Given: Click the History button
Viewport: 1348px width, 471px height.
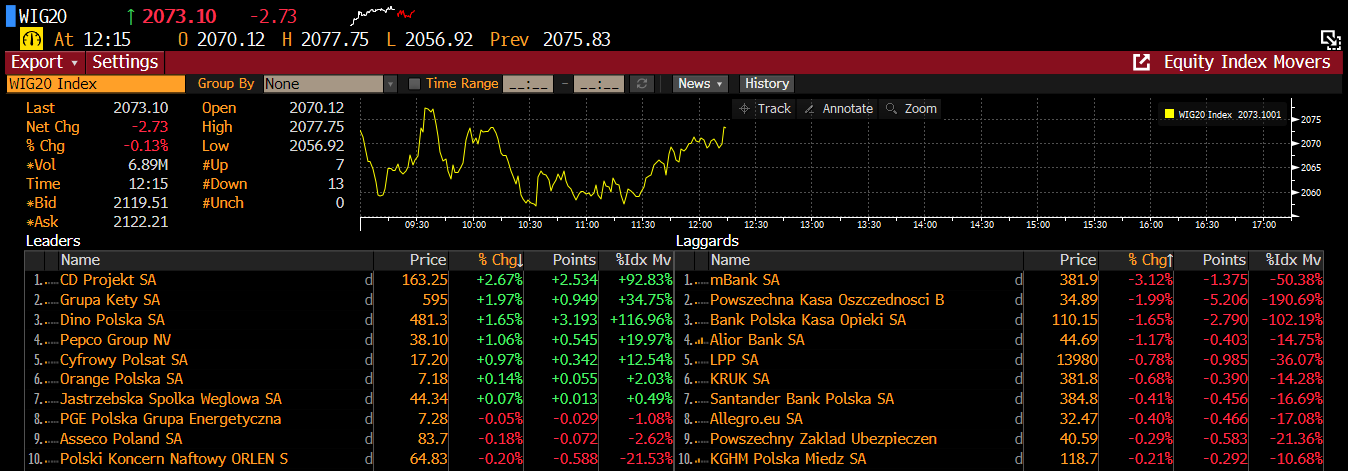Looking at the screenshot, I should click(x=767, y=84).
